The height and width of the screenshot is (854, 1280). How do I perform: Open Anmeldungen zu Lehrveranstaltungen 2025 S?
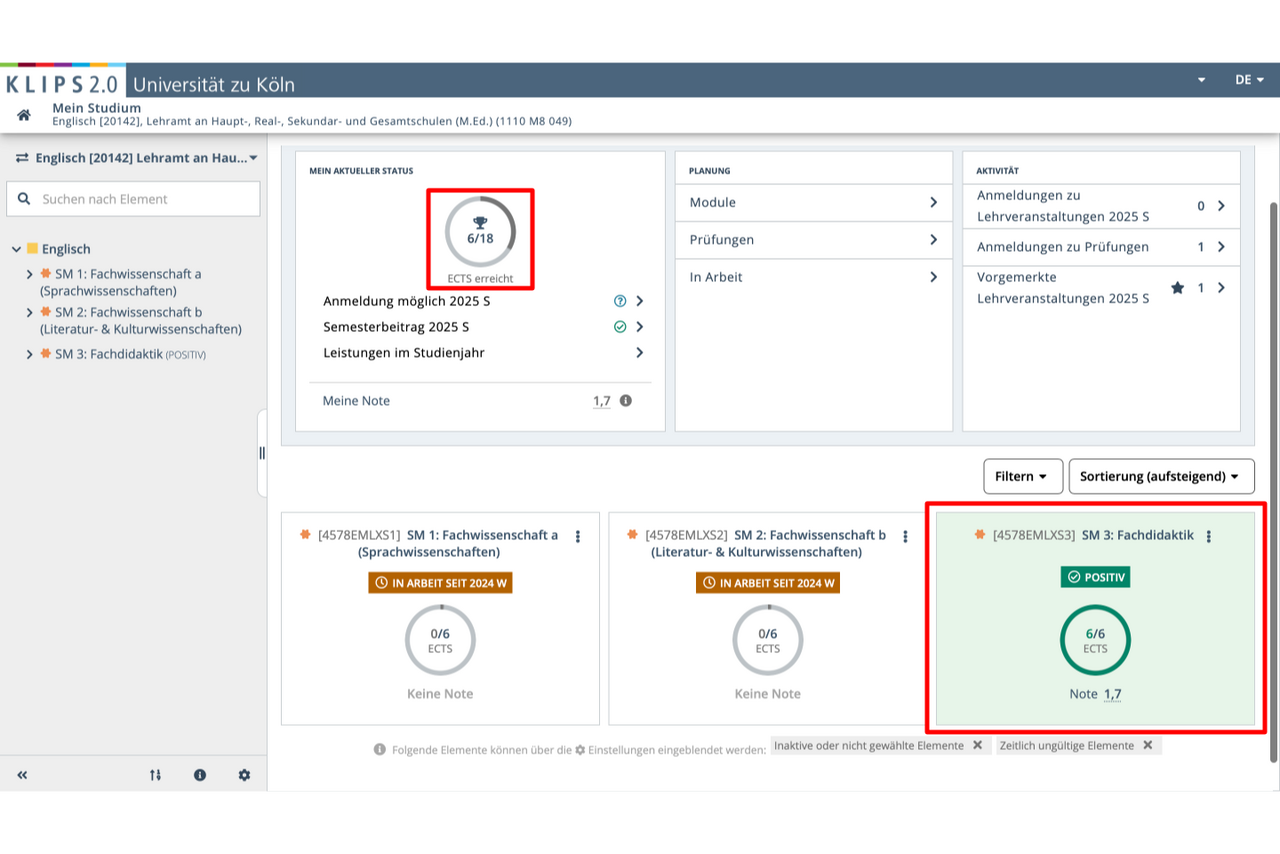point(1101,206)
